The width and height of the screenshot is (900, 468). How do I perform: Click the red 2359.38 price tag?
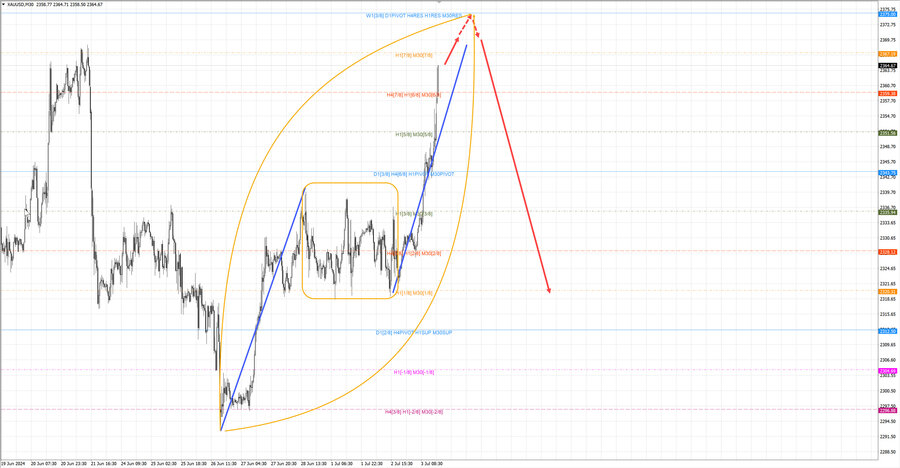coord(887,94)
